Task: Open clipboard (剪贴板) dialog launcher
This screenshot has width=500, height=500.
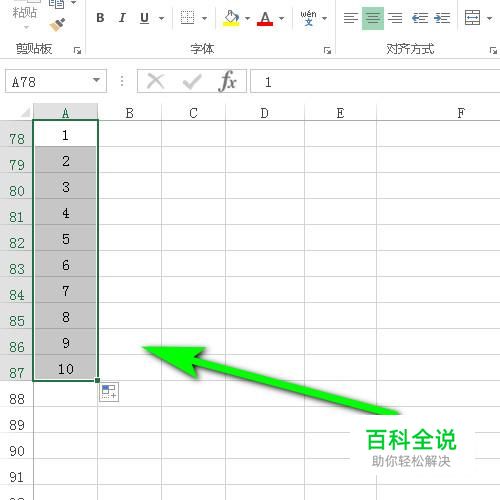Action: (77, 50)
